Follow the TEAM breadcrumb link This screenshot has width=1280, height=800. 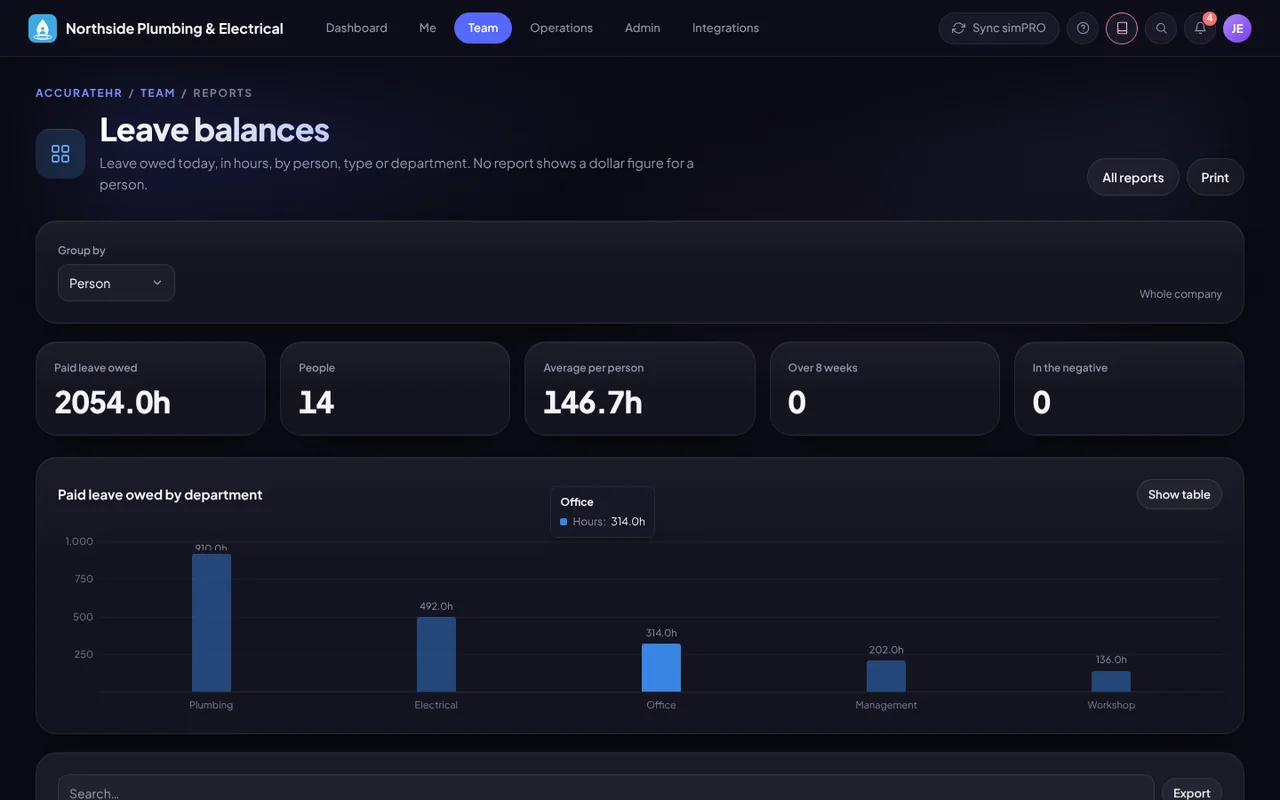click(158, 93)
